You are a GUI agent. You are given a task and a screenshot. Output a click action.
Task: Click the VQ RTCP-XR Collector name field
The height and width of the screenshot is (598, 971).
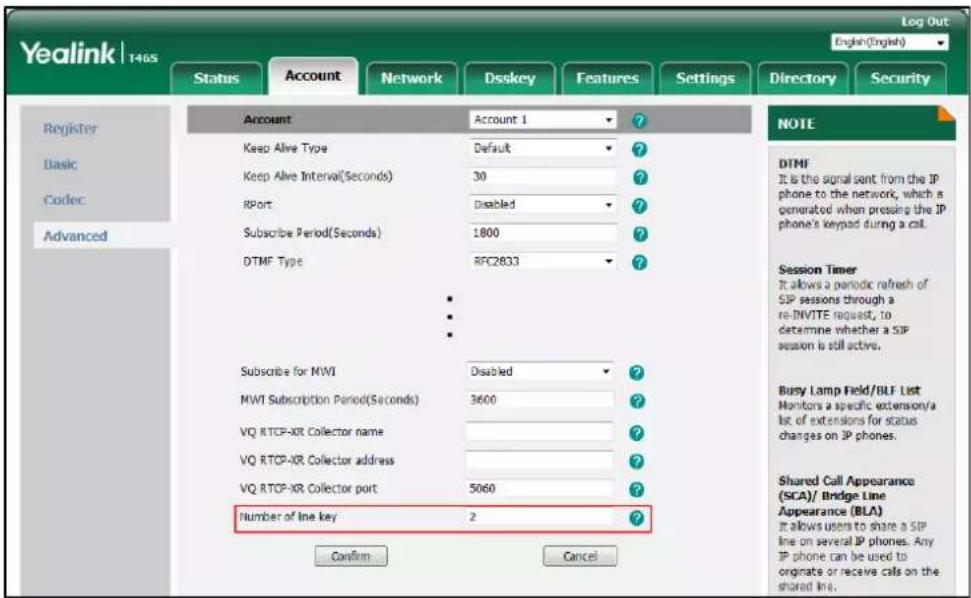539,431
